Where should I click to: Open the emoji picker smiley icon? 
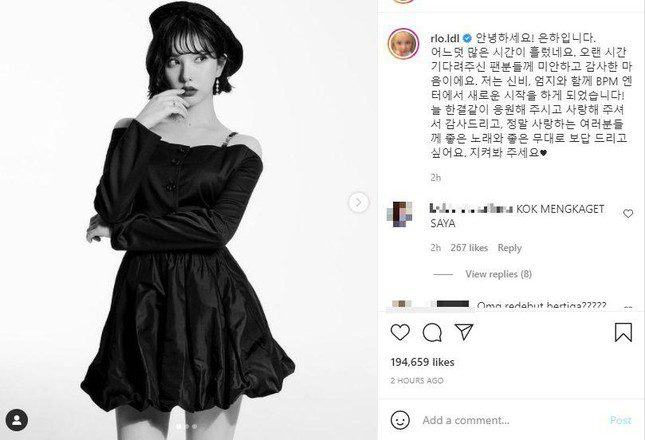(400, 420)
